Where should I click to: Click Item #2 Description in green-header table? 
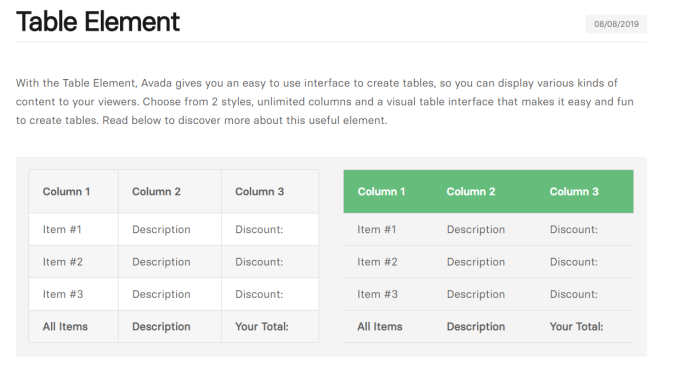tap(476, 262)
